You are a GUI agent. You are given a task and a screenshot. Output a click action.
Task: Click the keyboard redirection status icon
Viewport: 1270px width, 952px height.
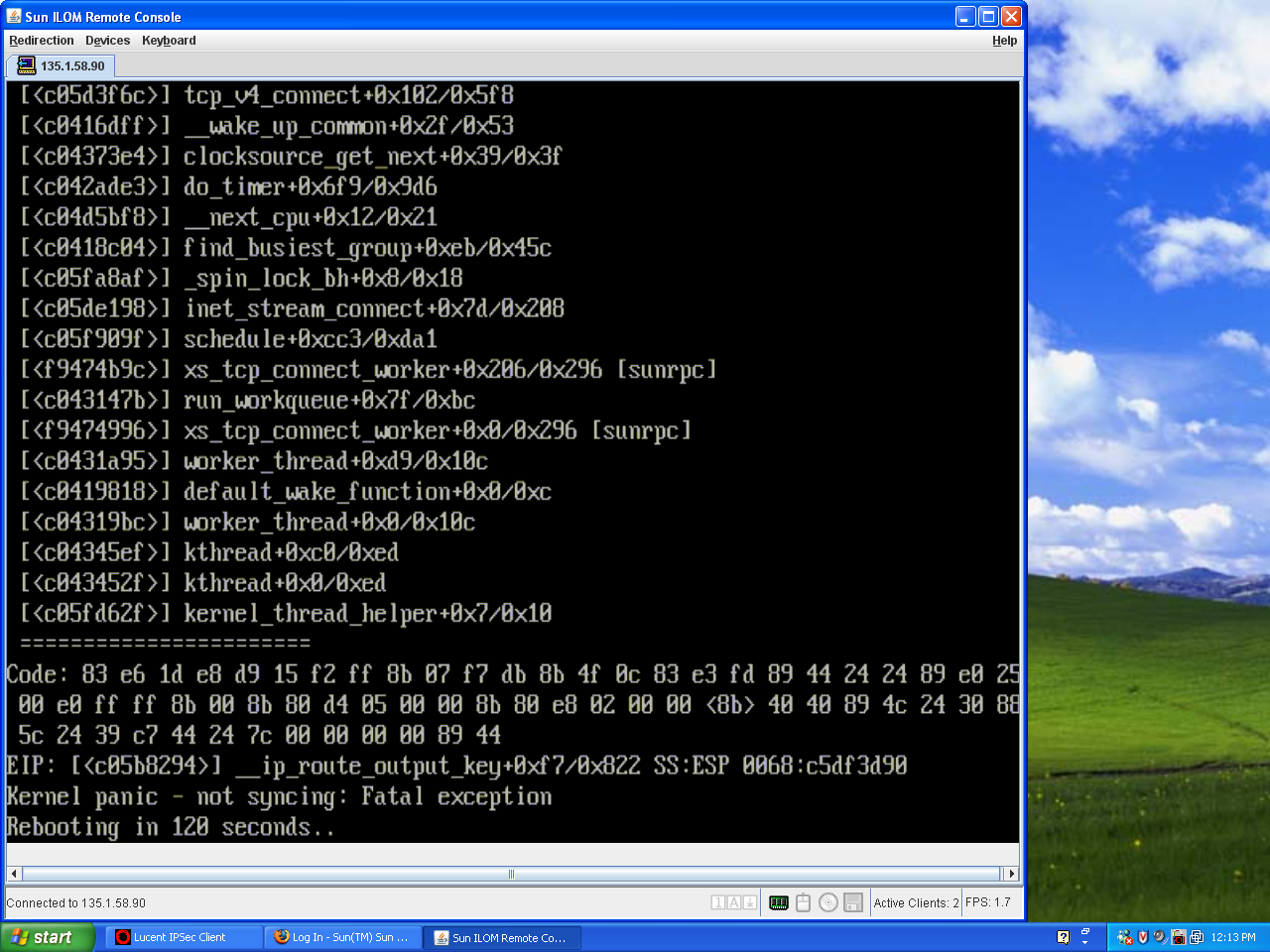(779, 902)
